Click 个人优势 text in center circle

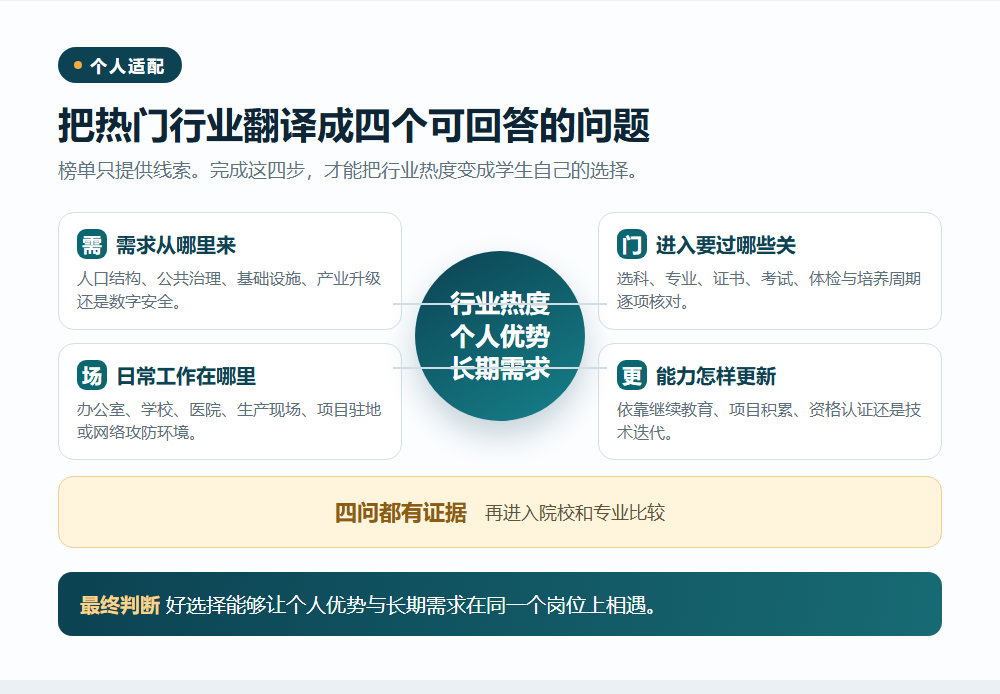click(500, 336)
